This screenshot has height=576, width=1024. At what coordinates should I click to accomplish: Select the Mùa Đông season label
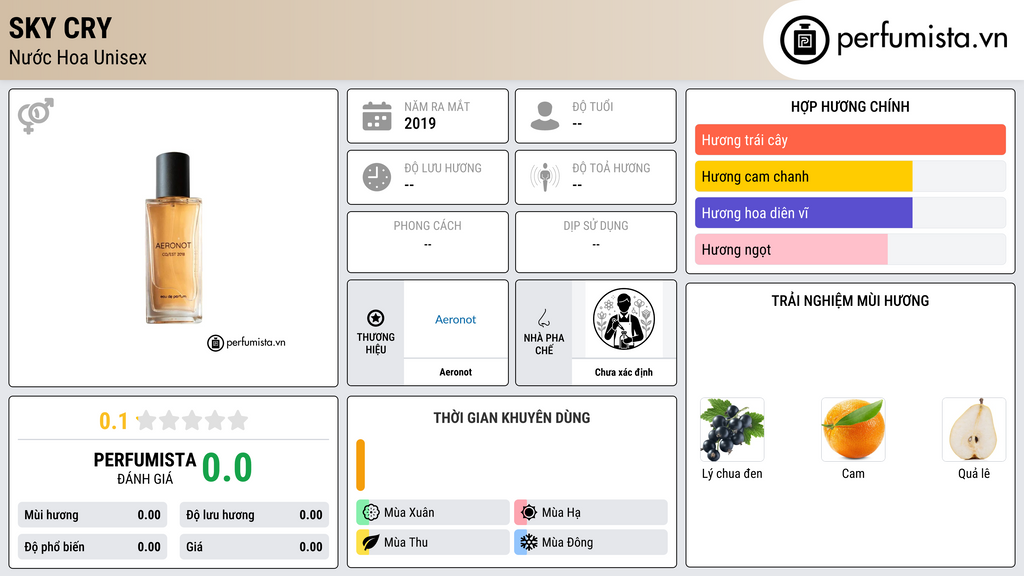click(x=568, y=542)
